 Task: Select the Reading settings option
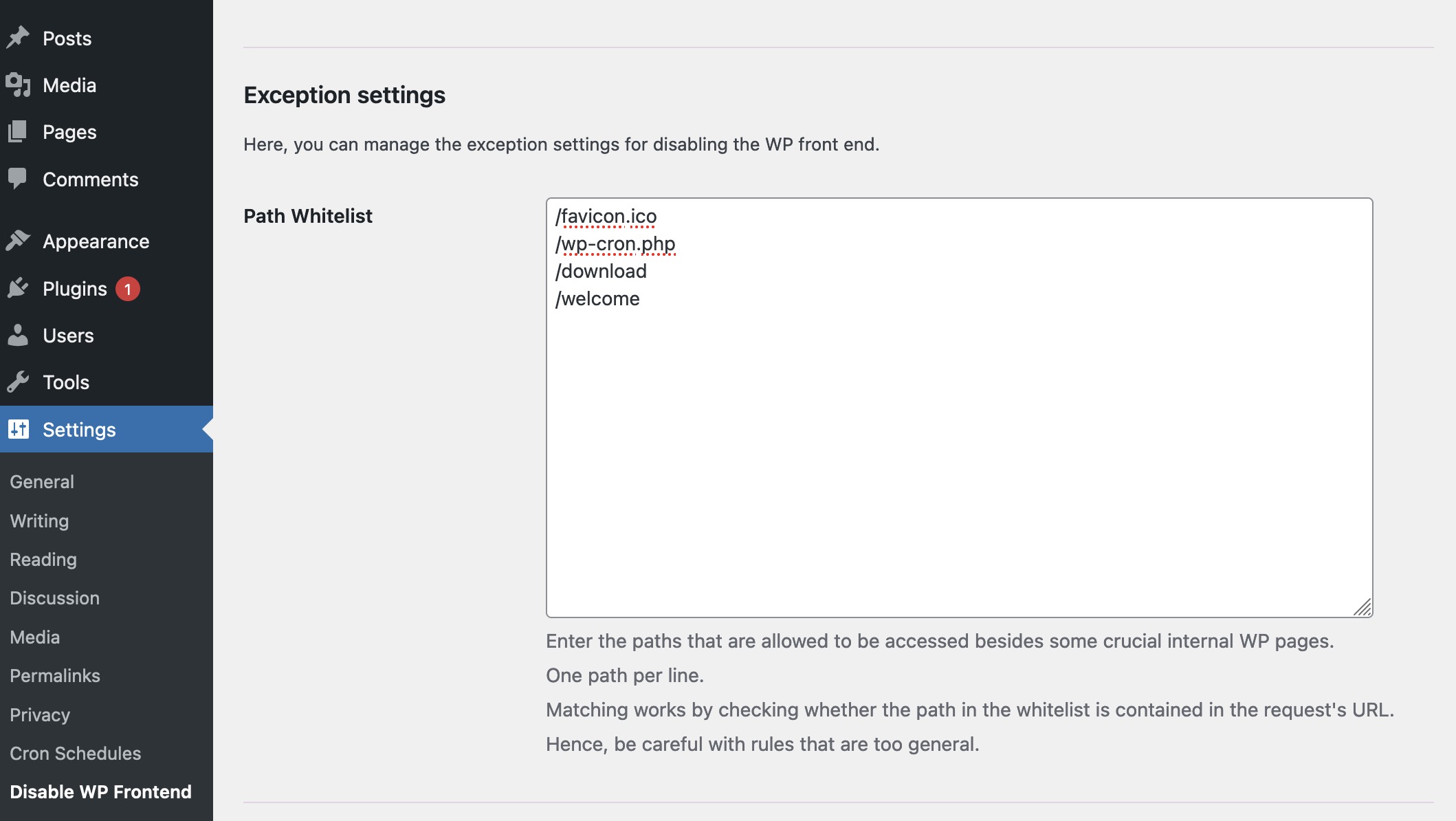pos(42,559)
